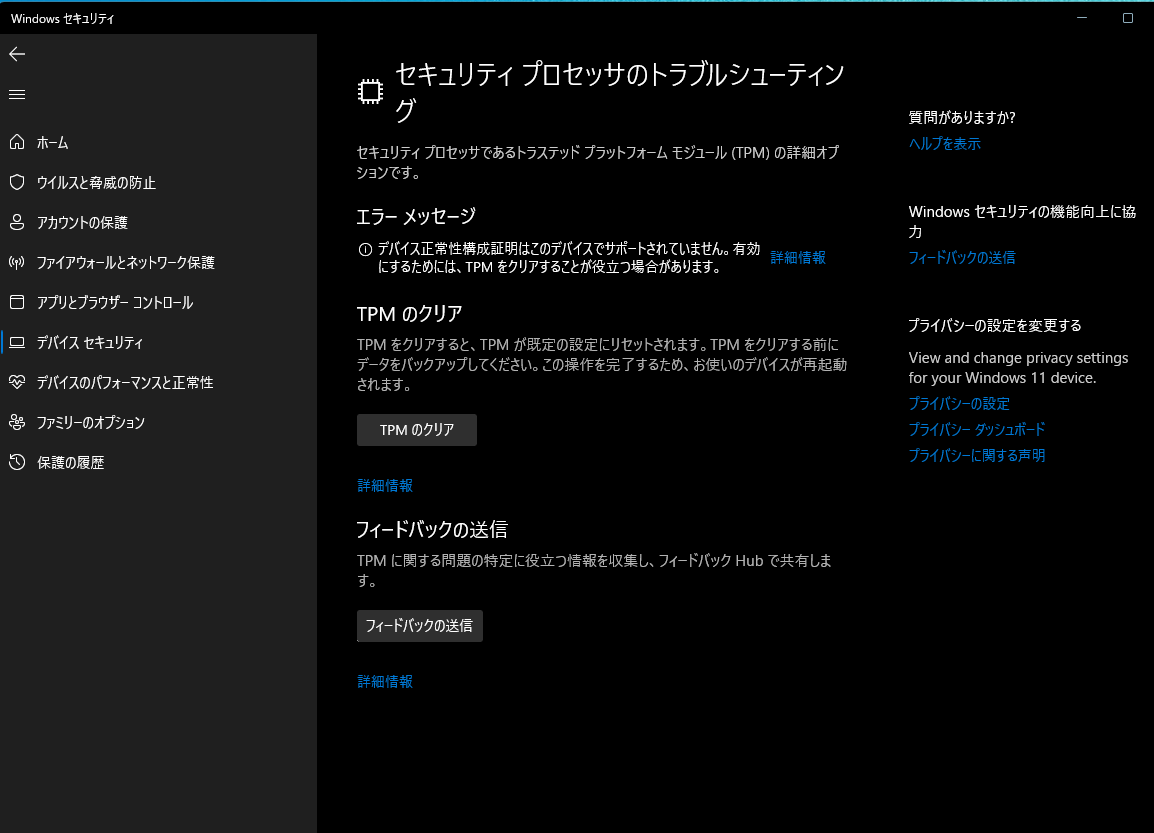Select the アプリとブラウザー コントロール icon
Screen dimensions: 1154x833
(x=16, y=302)
